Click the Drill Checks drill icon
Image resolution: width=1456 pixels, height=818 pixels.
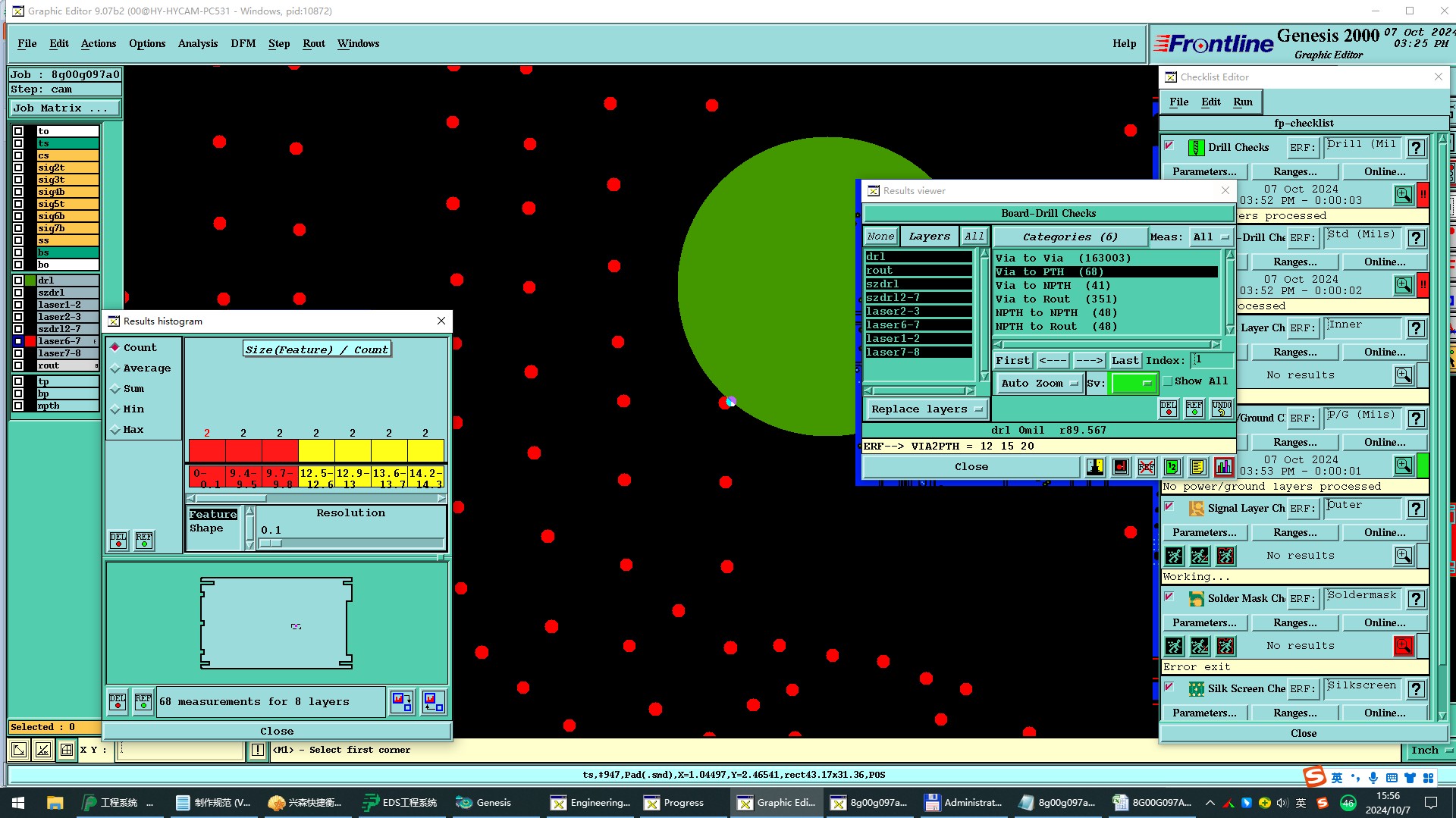[x=1196, y=148]
